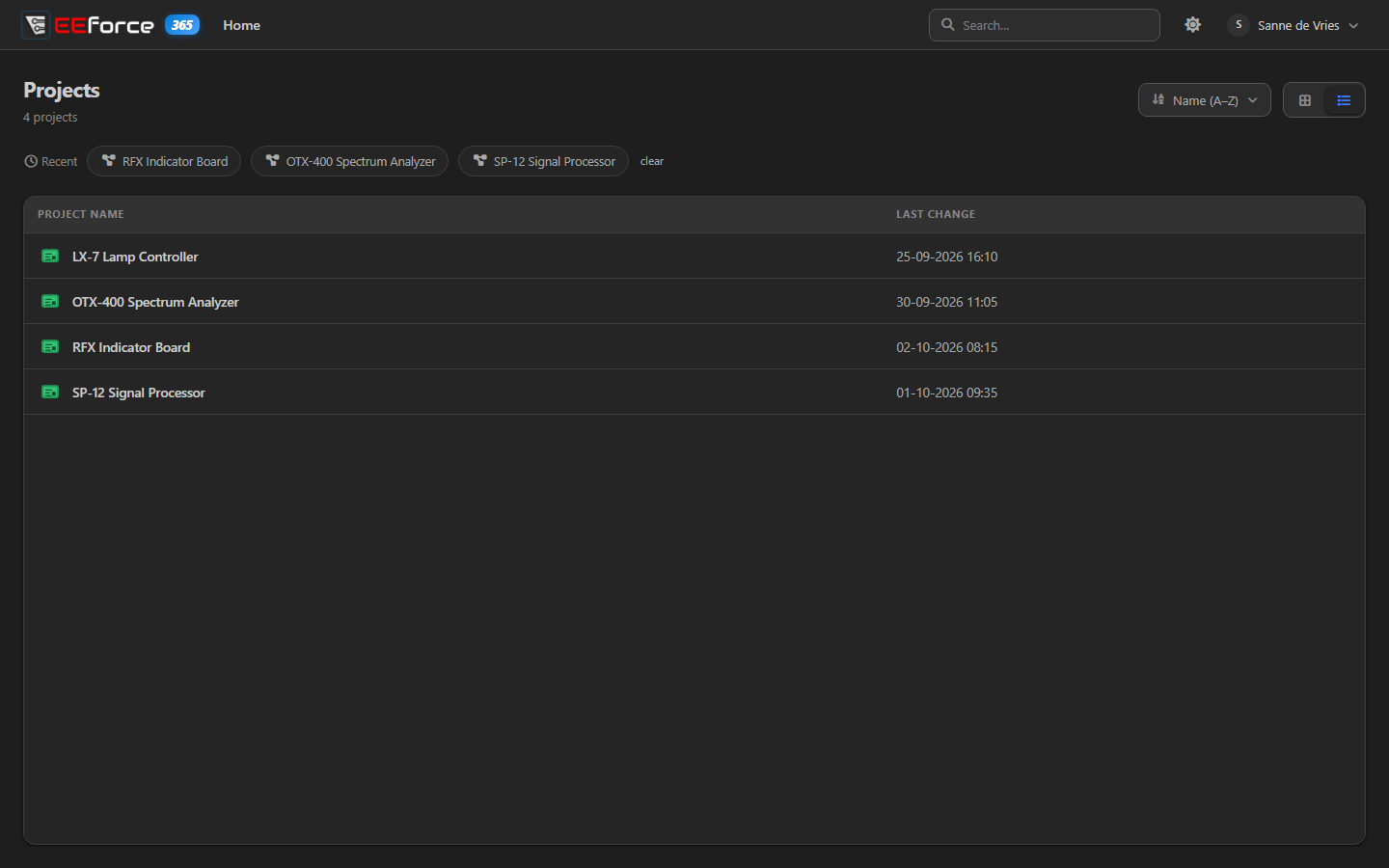The width and height of the screenshot is (1389, 868).
Task: Click the Projects page heading
Action: point(62,90)
